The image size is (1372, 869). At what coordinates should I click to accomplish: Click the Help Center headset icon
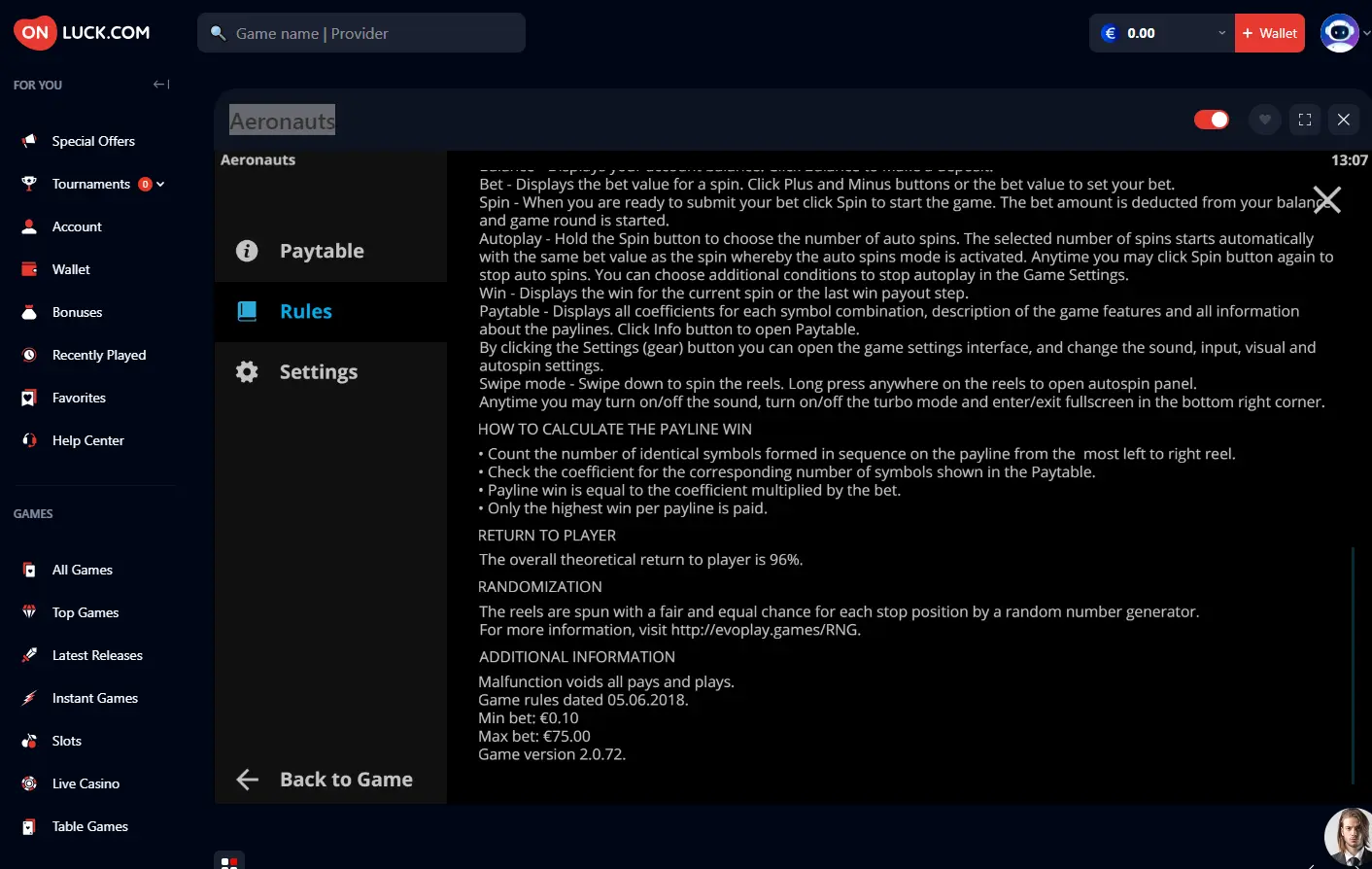tap(29, 440)
